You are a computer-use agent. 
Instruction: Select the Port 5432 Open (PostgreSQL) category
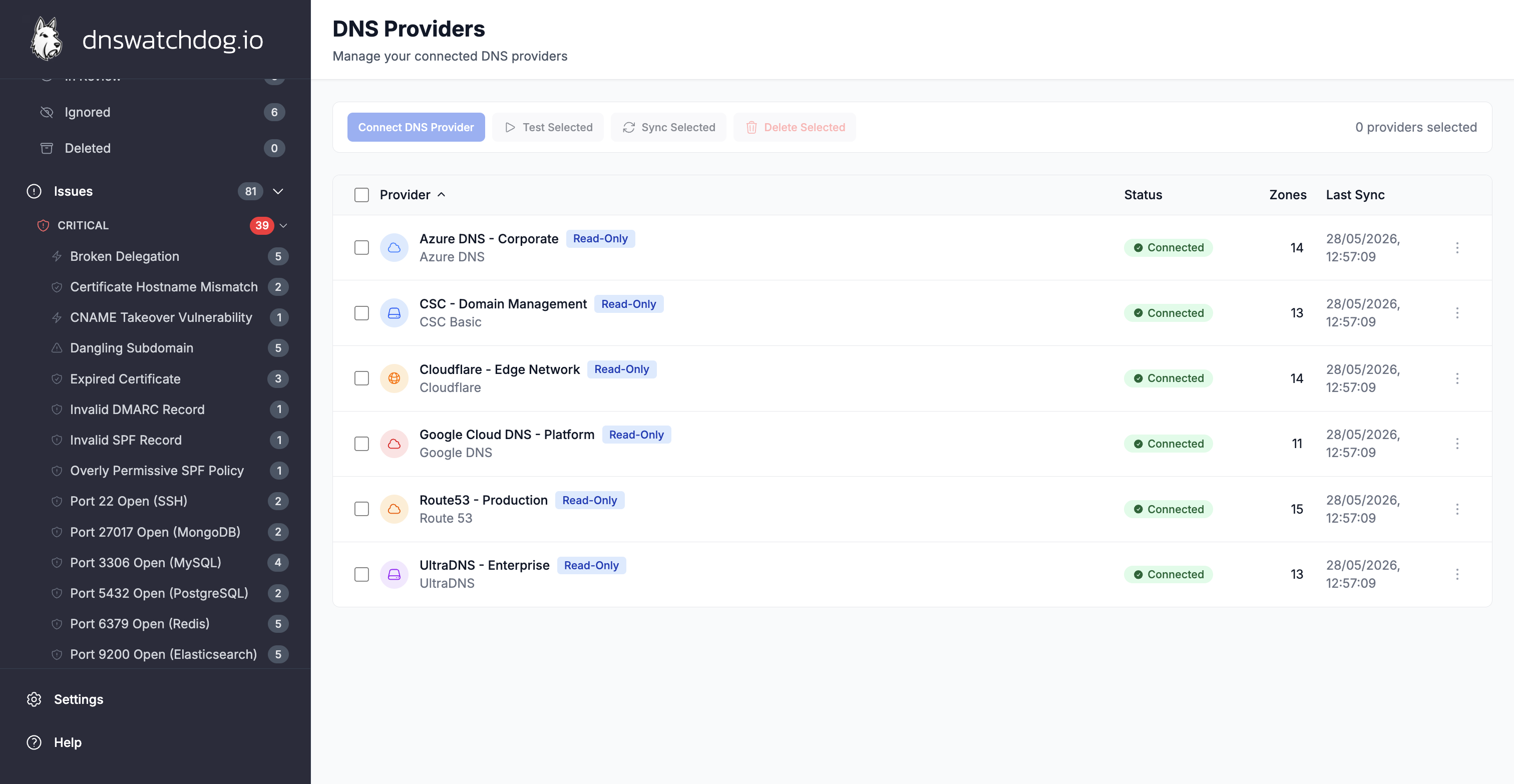169,594
